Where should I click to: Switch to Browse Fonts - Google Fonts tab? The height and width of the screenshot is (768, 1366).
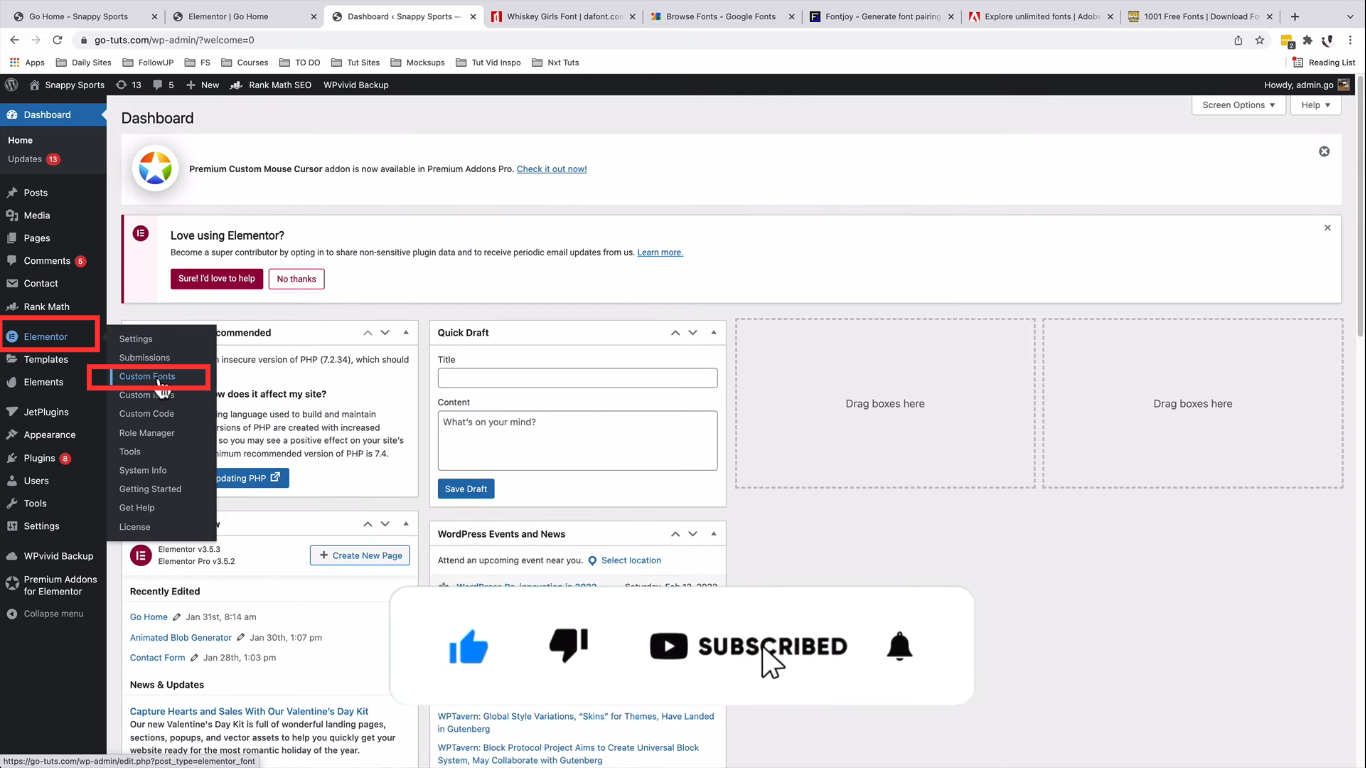click(x=721, y=17)
